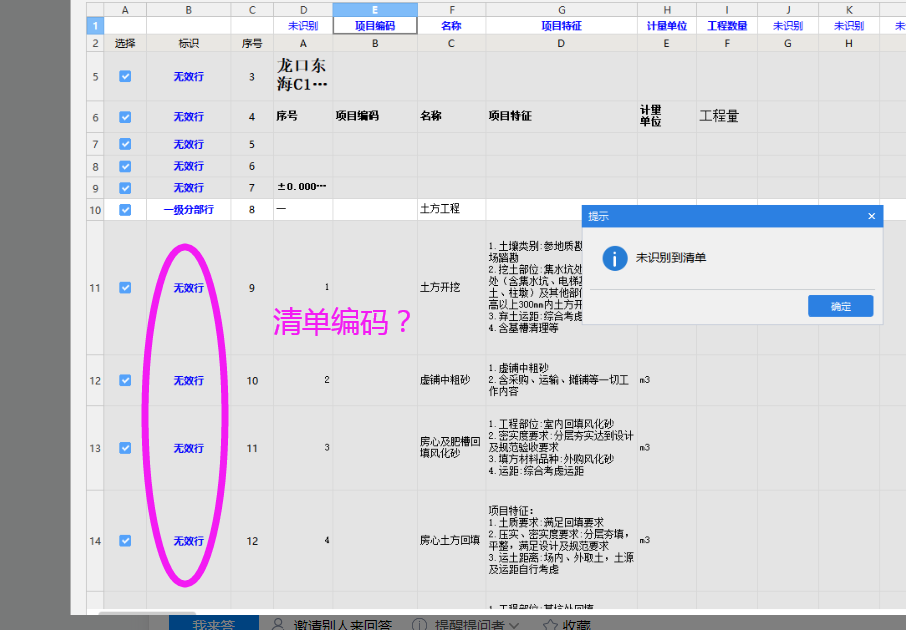Image resolution: width=906 pixels, height=630 pixels.
Task: Open the 提醒提问者 dropdown
Action: [x=466, y=624]
